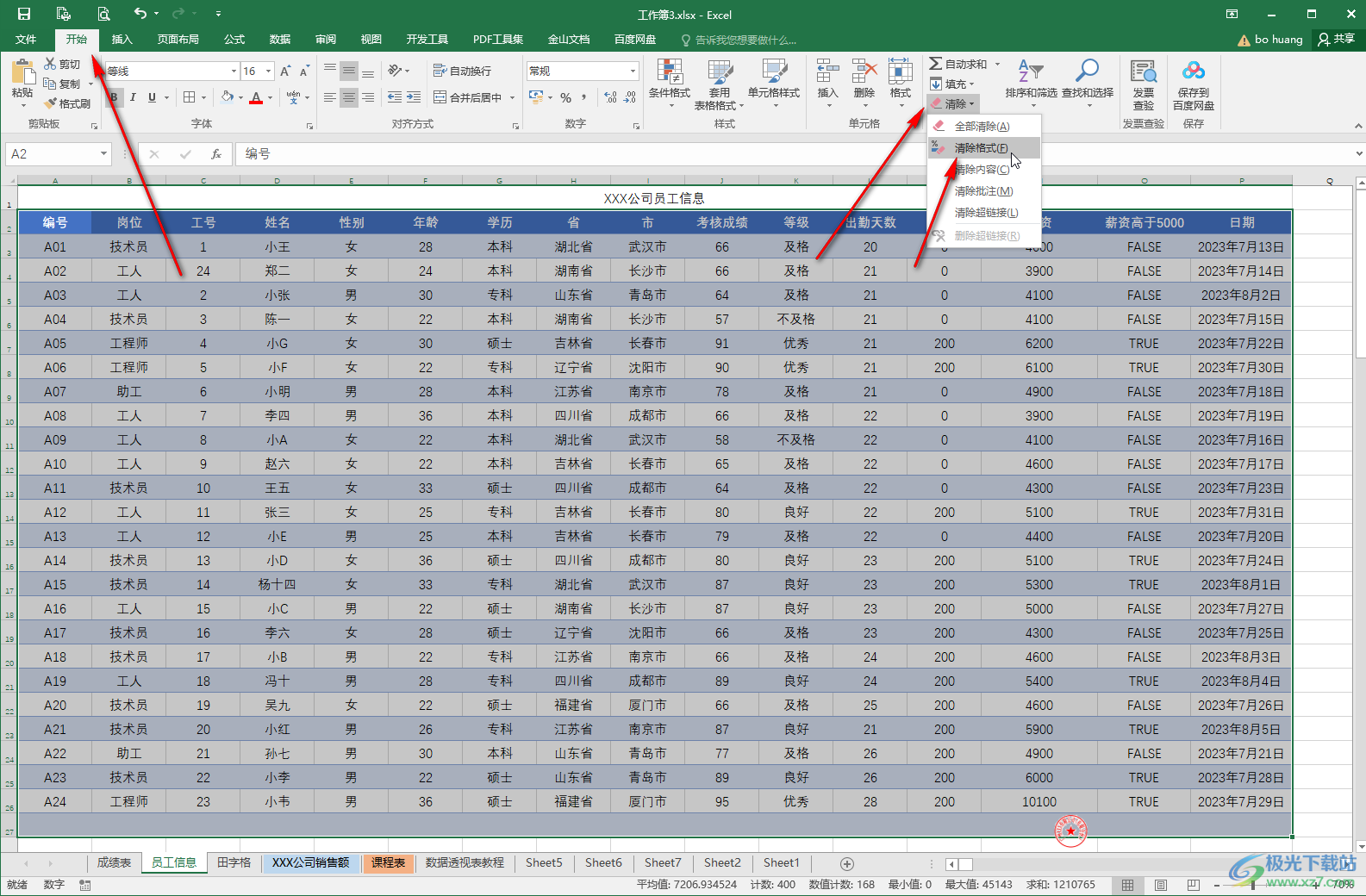The height and width of the screenshot is (896, 1366).
Task: Choose Clear Comments (清除批注) from the menu
Action: coord(983,191)
